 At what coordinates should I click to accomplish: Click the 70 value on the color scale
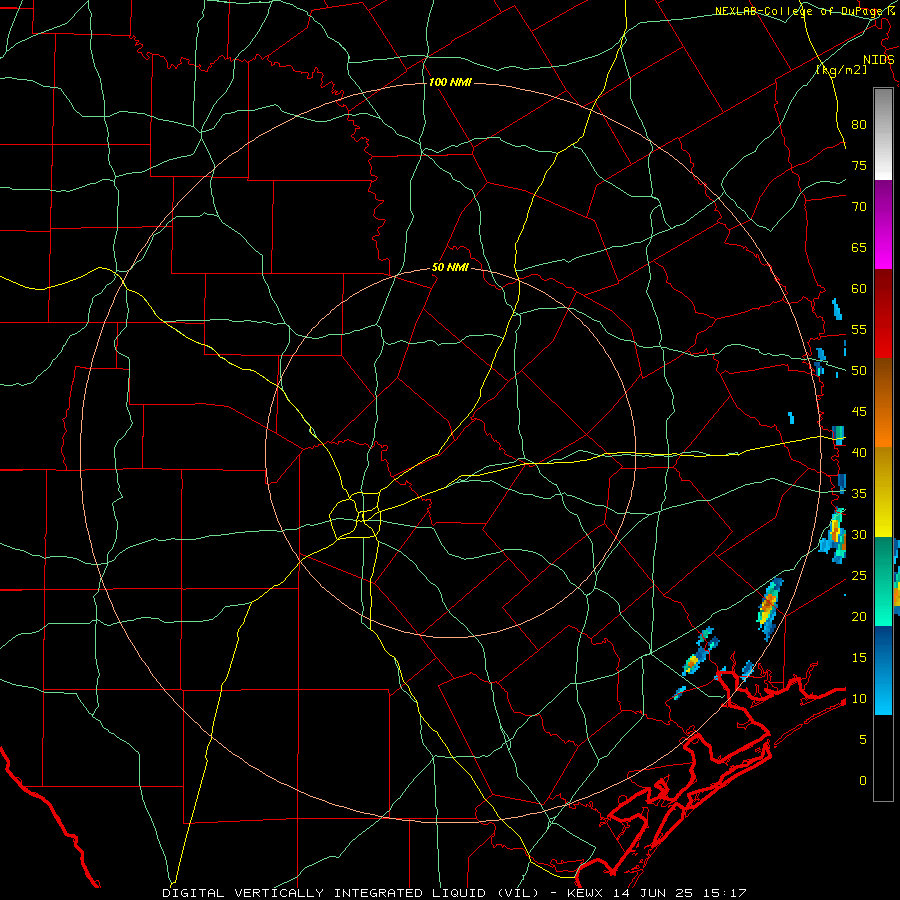(859, 207)
